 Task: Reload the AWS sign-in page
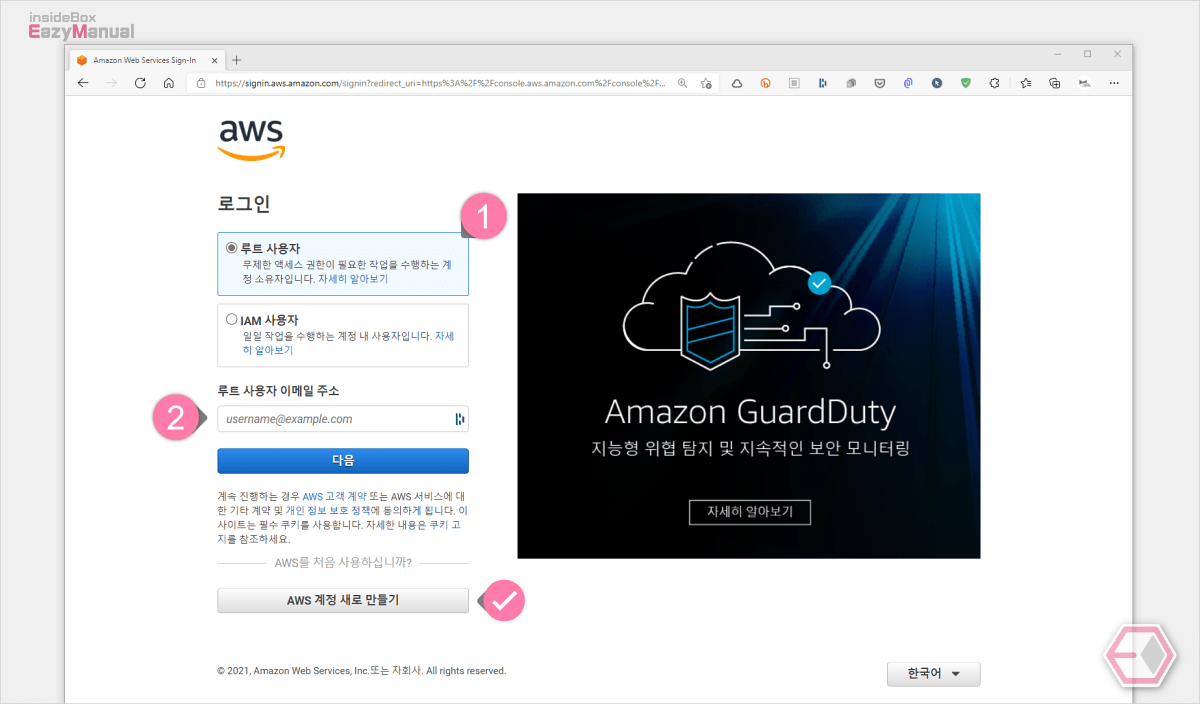[140, 83]
